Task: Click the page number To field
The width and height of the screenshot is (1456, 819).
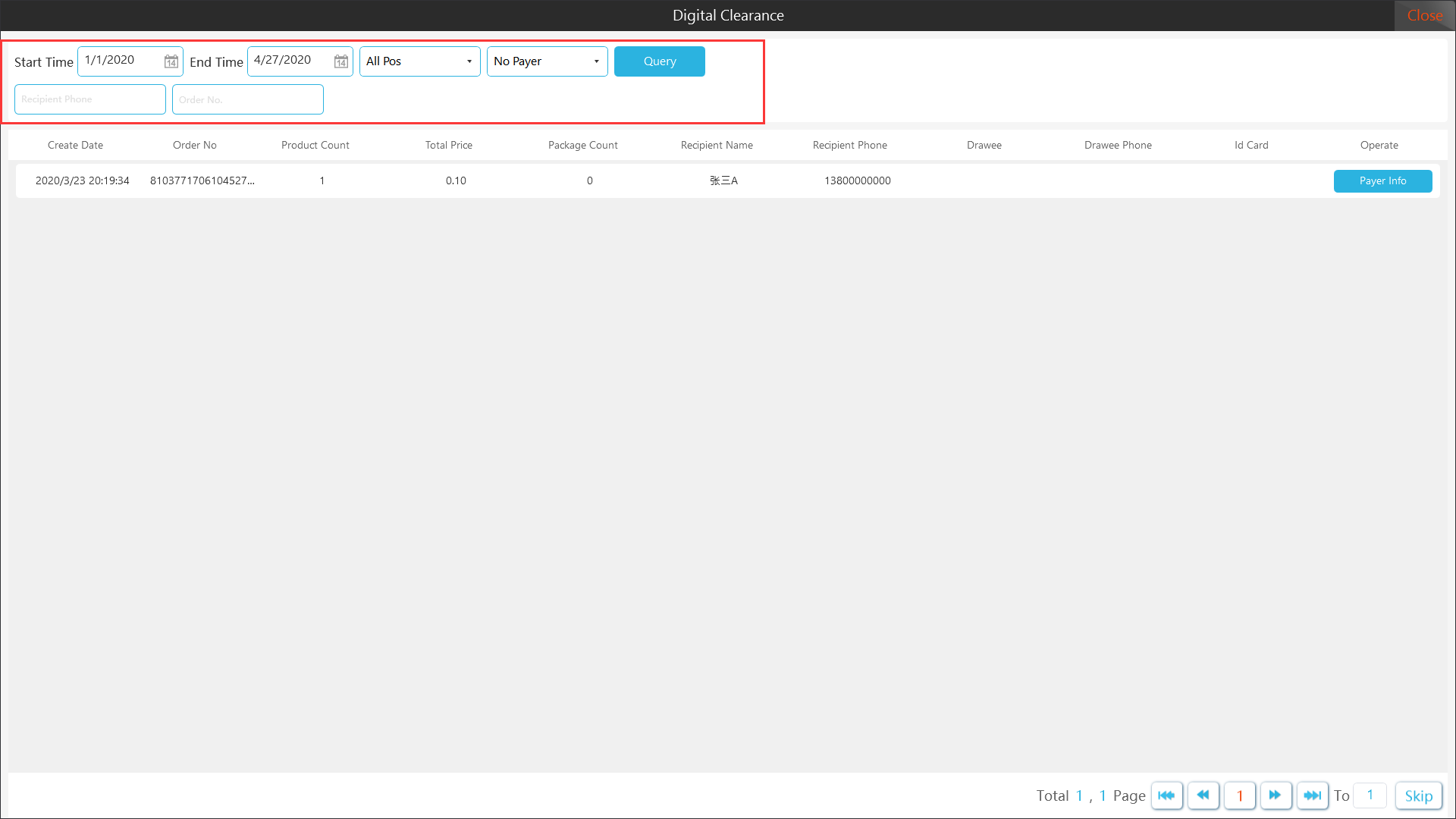Action: [1370, 795]
